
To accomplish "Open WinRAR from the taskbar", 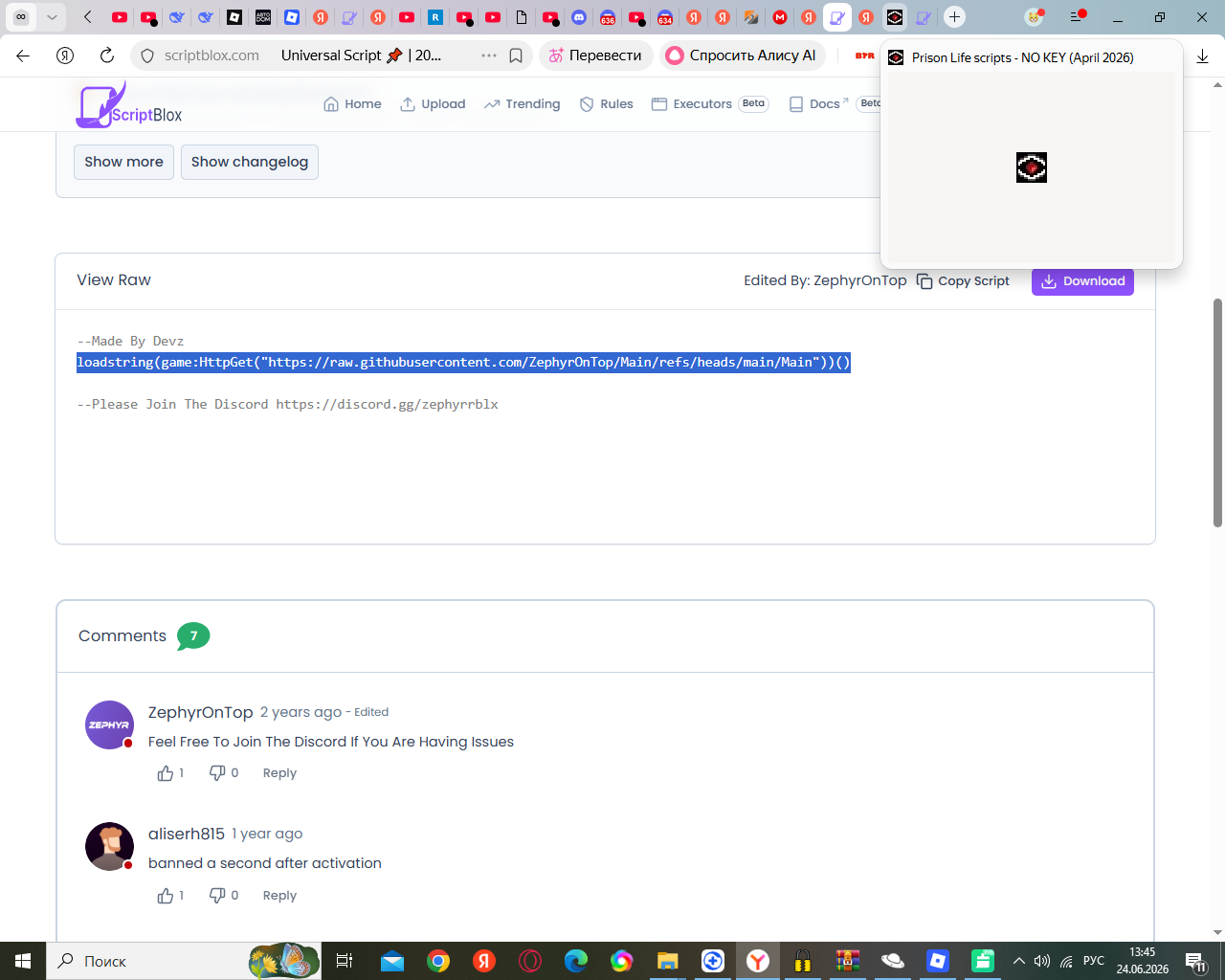I will coord(848,961).
